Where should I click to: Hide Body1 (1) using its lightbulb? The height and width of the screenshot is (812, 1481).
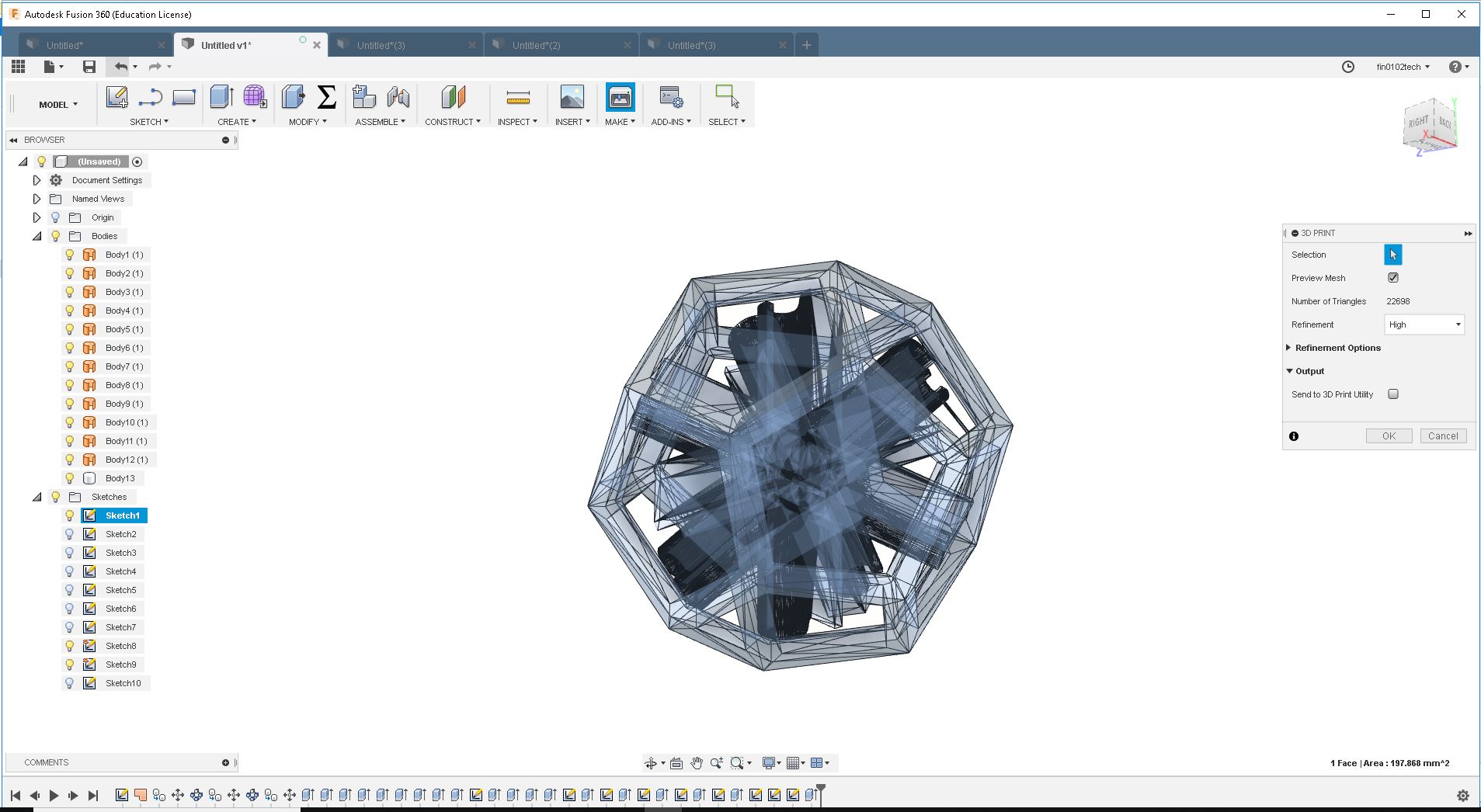70,255
